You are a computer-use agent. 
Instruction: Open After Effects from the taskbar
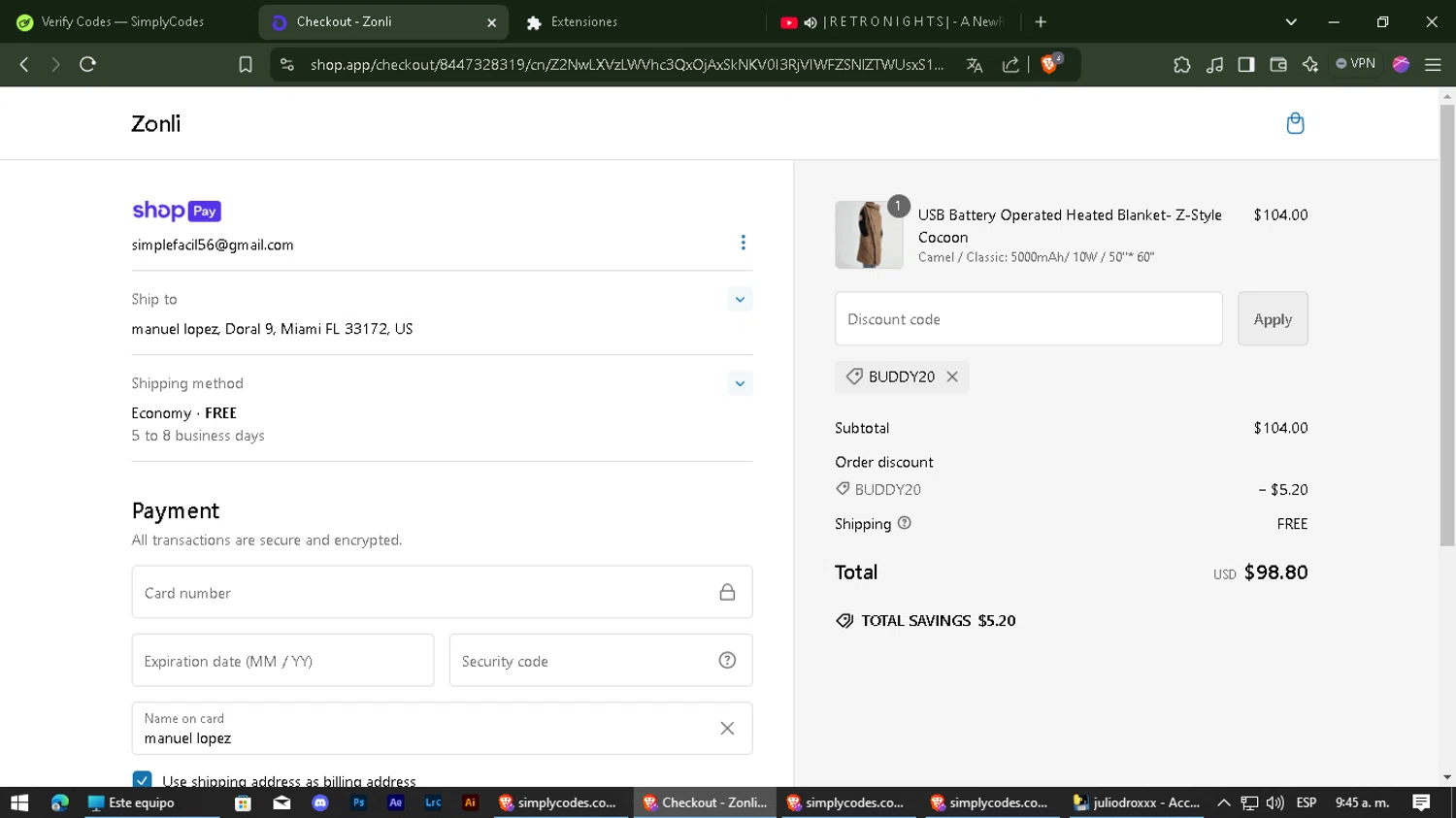pos(395,802)
